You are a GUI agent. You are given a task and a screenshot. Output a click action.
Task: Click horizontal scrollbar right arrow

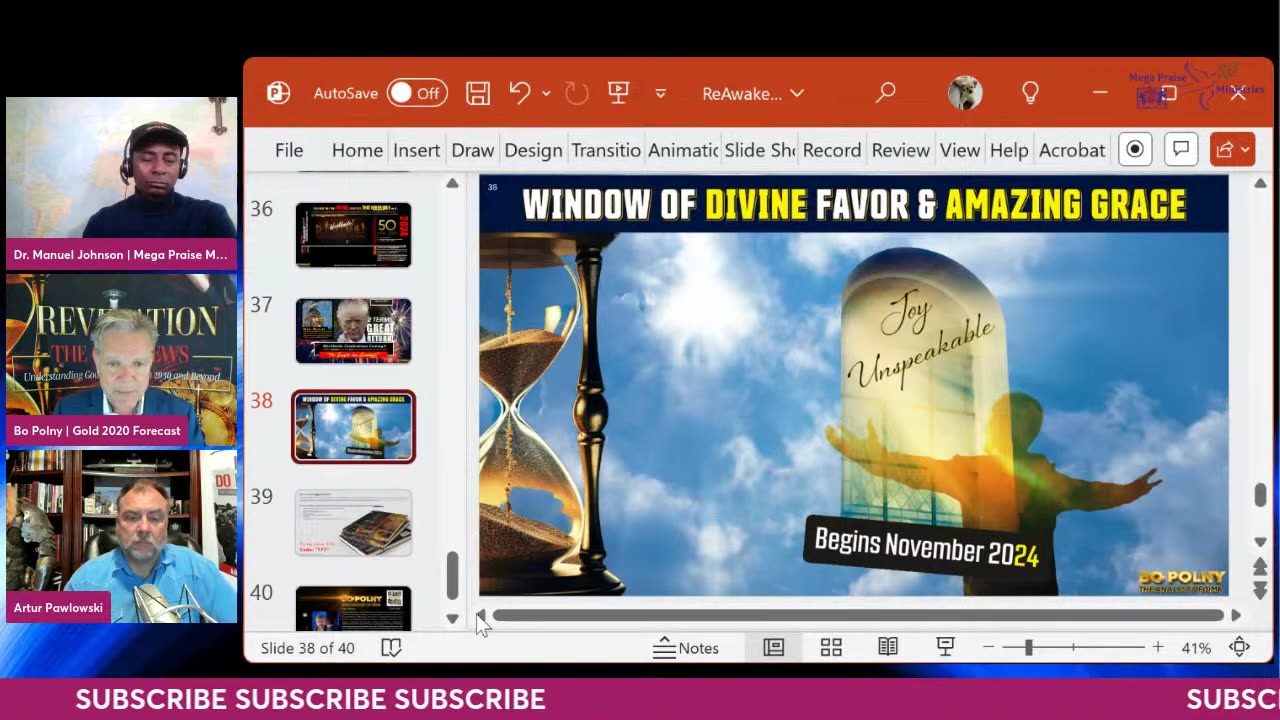tap(1236, 615)
